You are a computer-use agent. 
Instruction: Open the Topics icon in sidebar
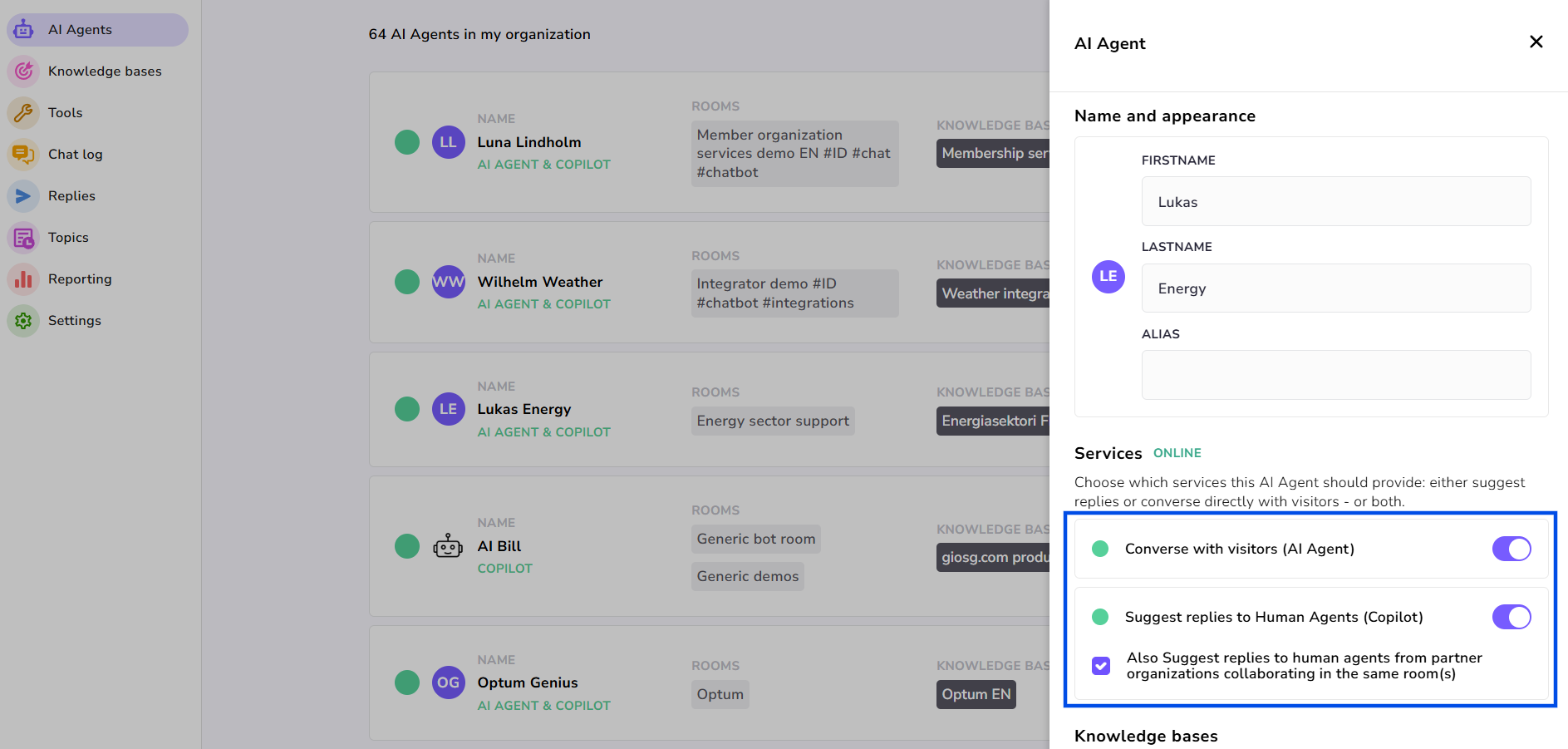tap(23, 238)
